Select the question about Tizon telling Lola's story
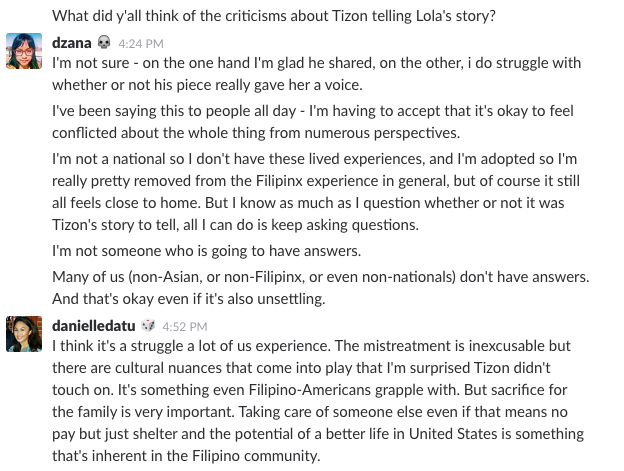Viewport: 624px width, 471px height. (x=274, y=16)
